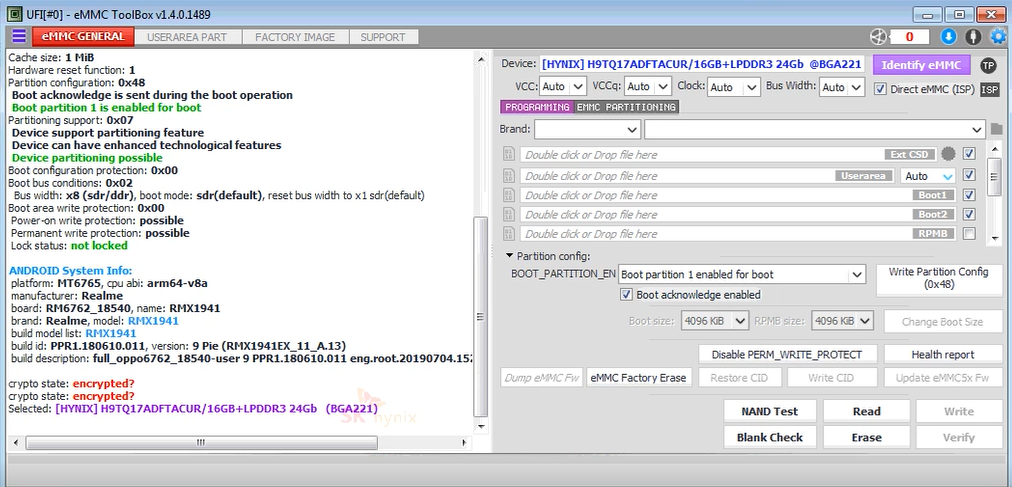Enable the RPMB row checkbox
Viewport: 1012px width, 487px height.
969,234
